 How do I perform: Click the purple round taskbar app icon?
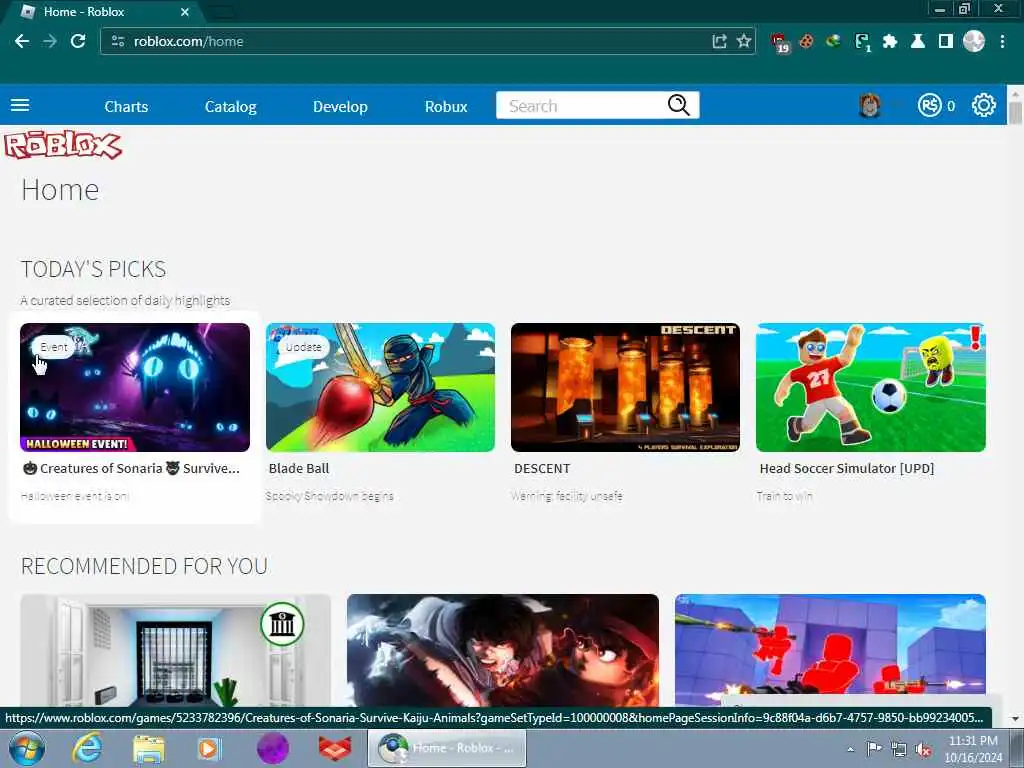[273, 748]
